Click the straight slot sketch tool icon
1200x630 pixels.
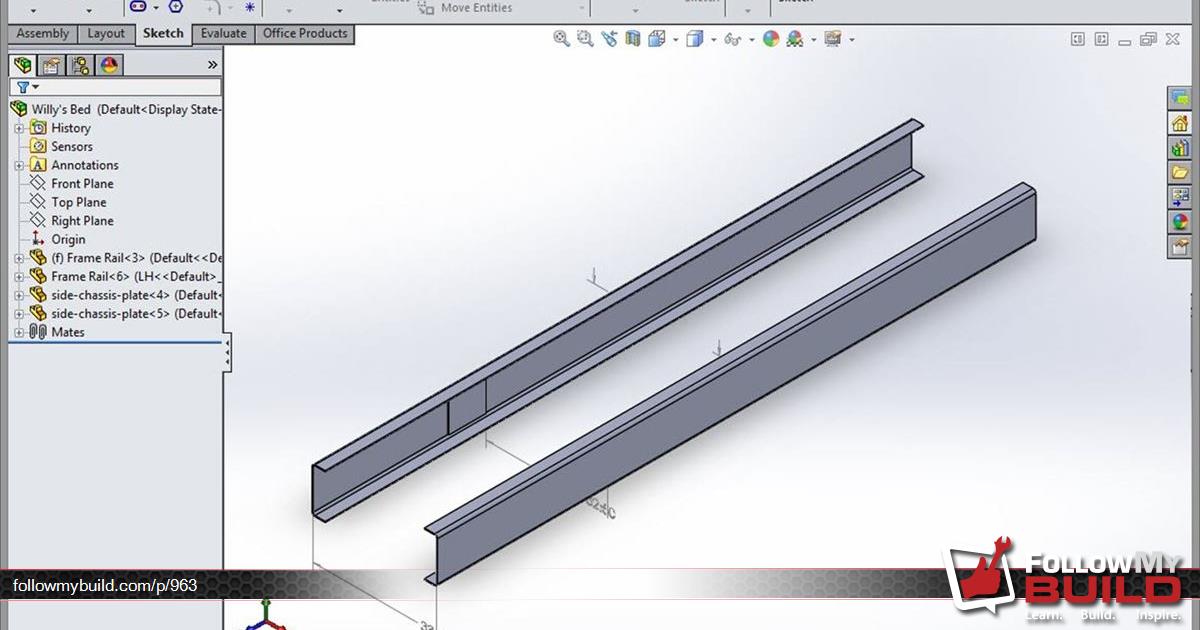pyautogui.click(x=138, y=6)
